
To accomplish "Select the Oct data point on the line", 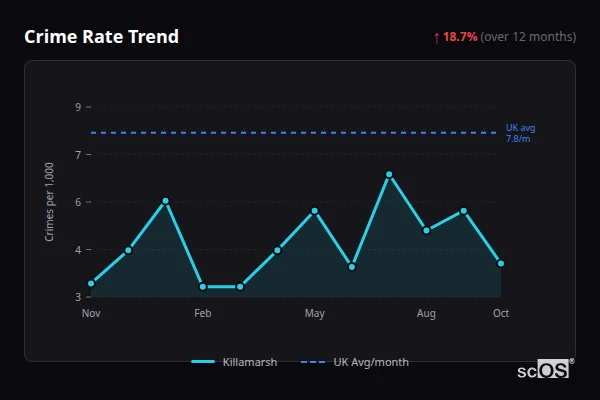I will click(501, 263).
